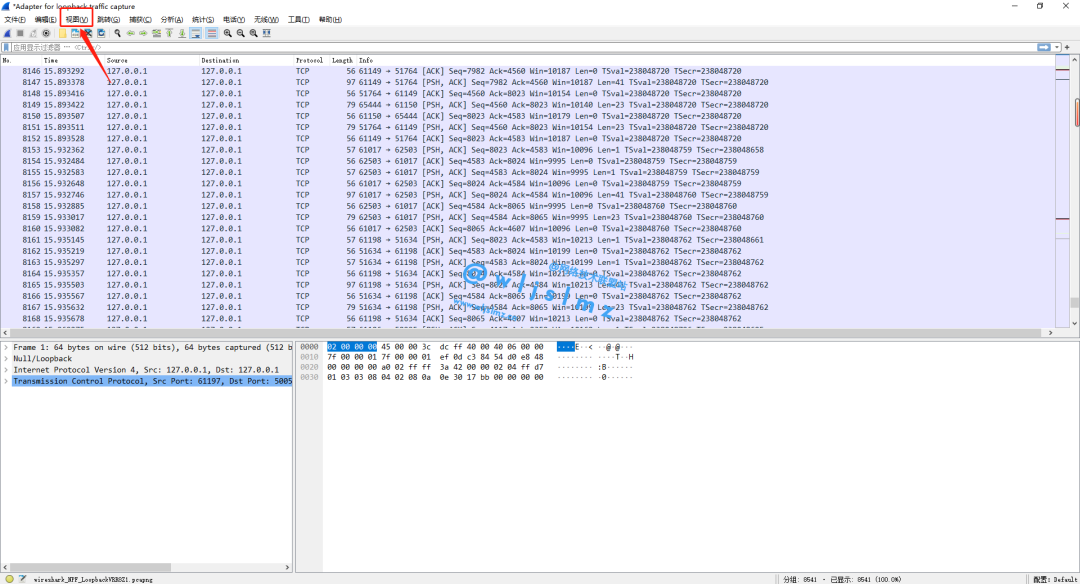The width and height of the screenshot is (1080, 584).
Task: Open the display filter history dropdown
Action: (x=1057, y=48)
